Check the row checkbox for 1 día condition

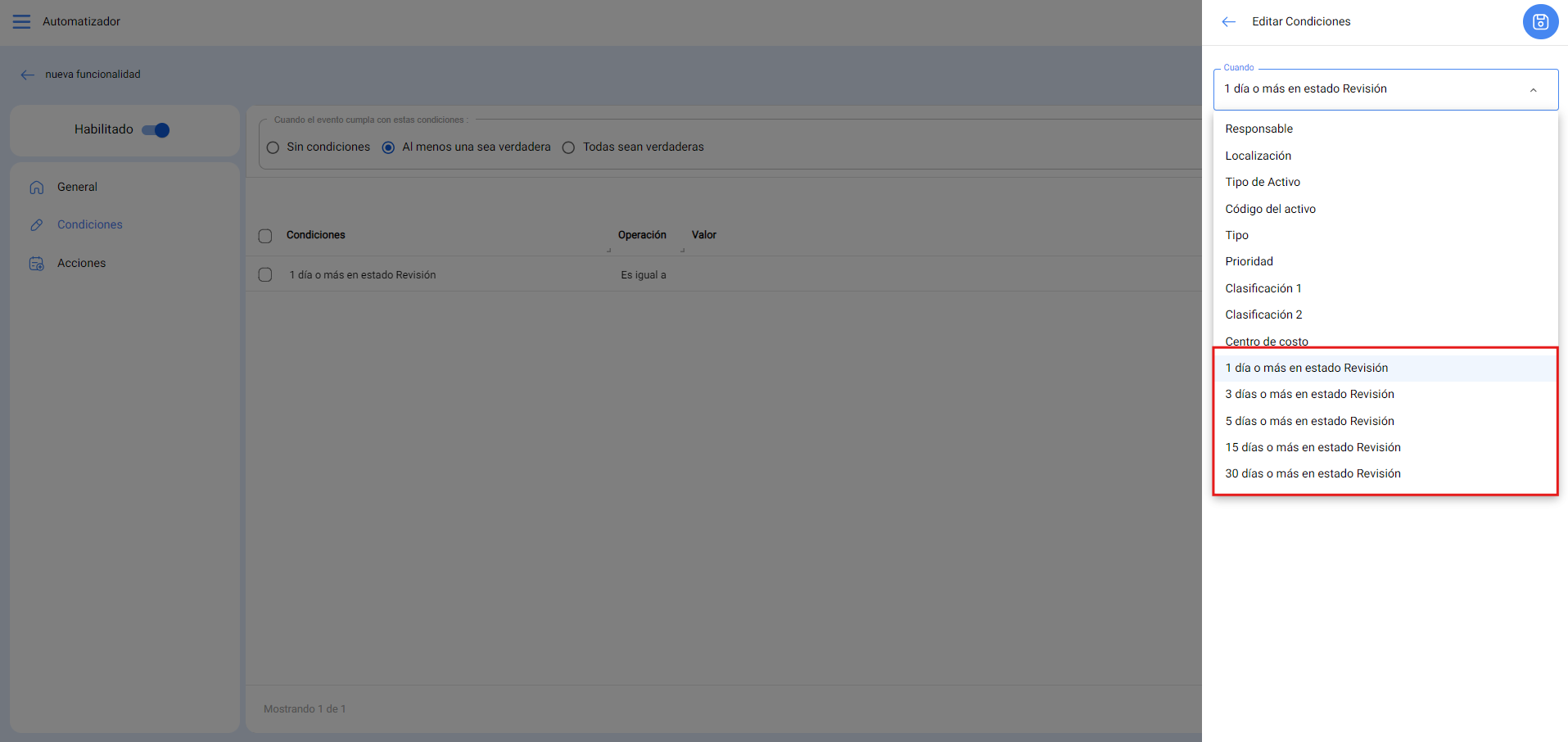pos(265,275)
